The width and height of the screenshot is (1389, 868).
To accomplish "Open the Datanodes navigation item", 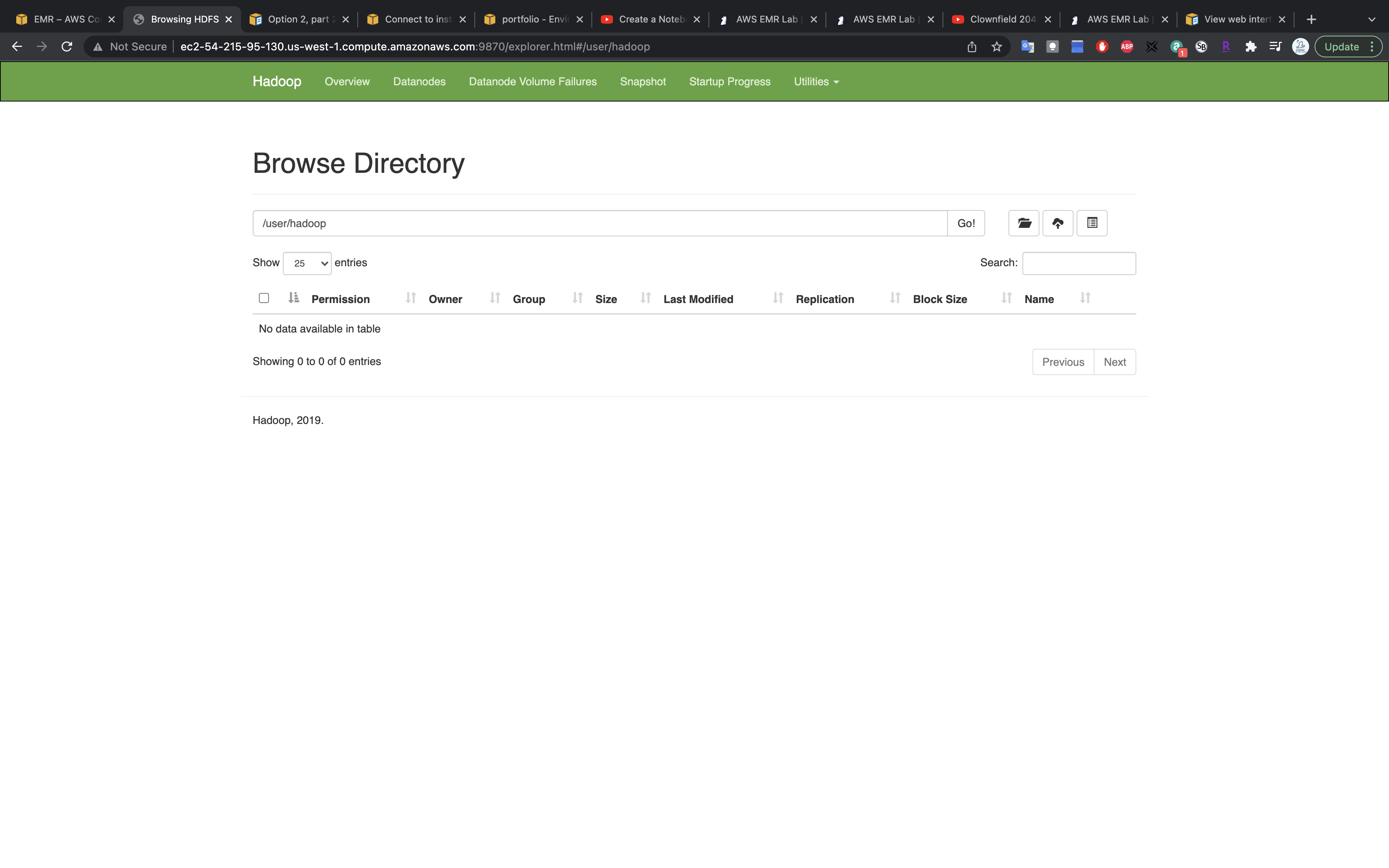I will click(x=419, y=81).
